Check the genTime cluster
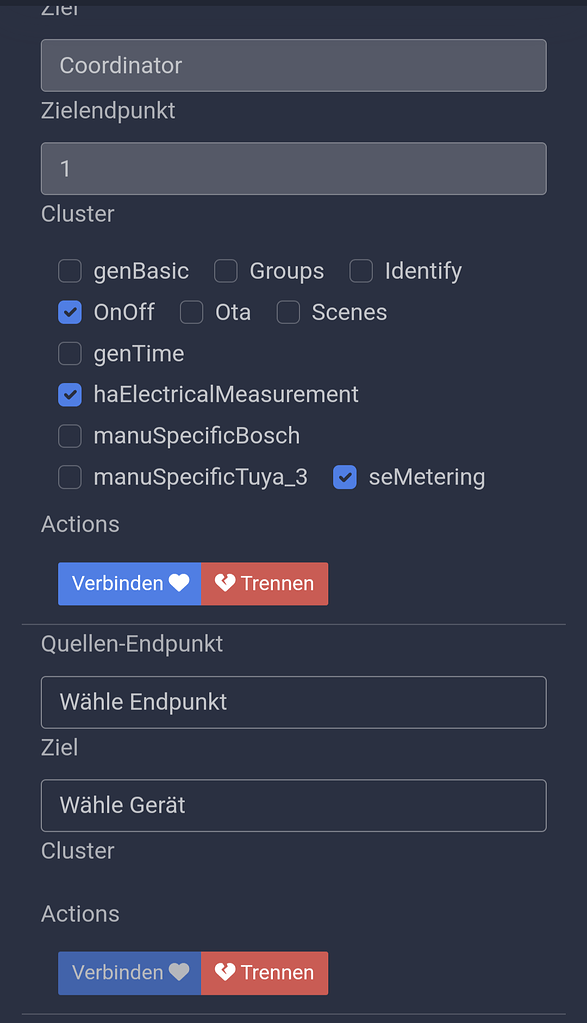 69,353
